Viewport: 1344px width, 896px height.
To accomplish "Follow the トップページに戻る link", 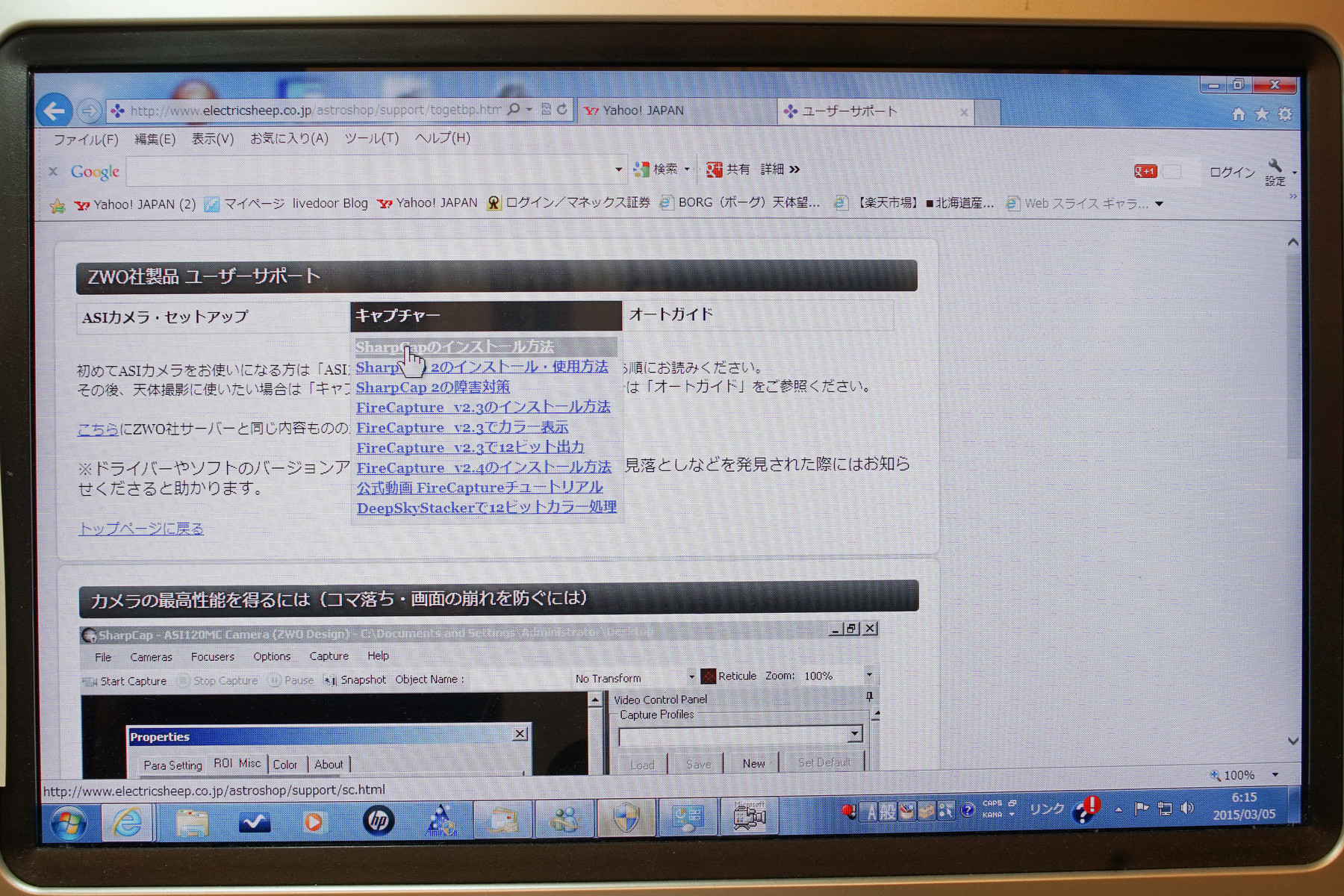I will (141, 529).
